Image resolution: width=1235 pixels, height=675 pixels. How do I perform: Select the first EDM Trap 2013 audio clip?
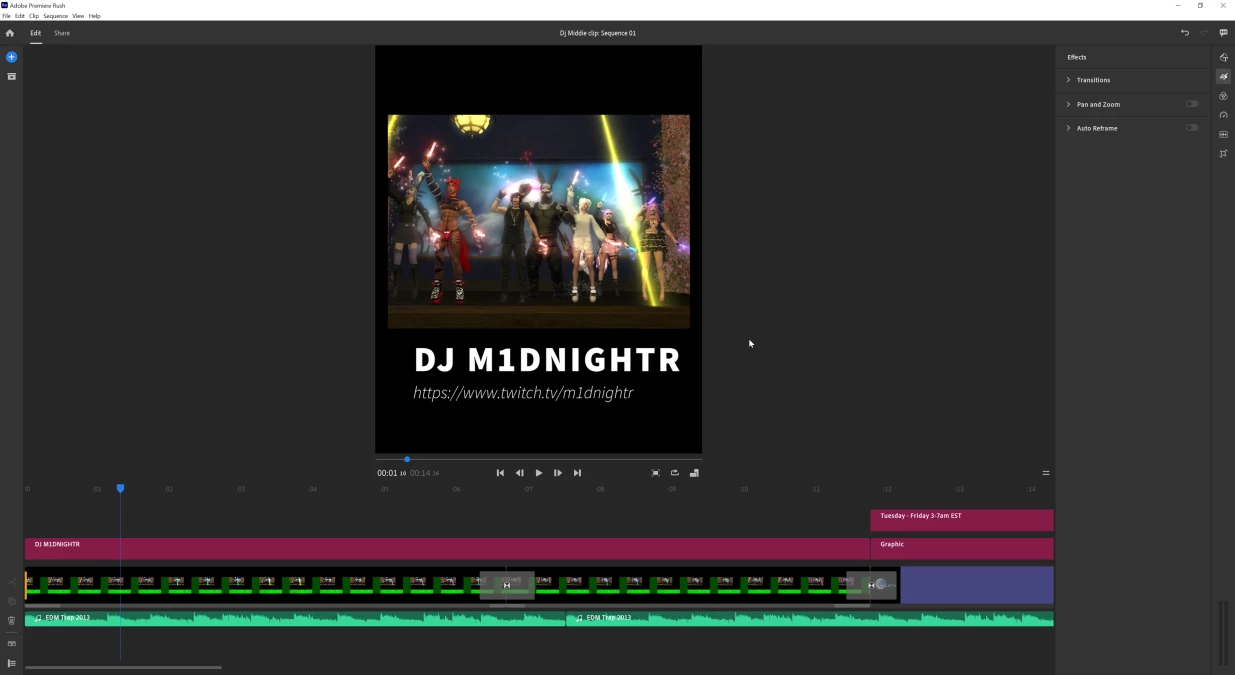click(x=295, y=619)
